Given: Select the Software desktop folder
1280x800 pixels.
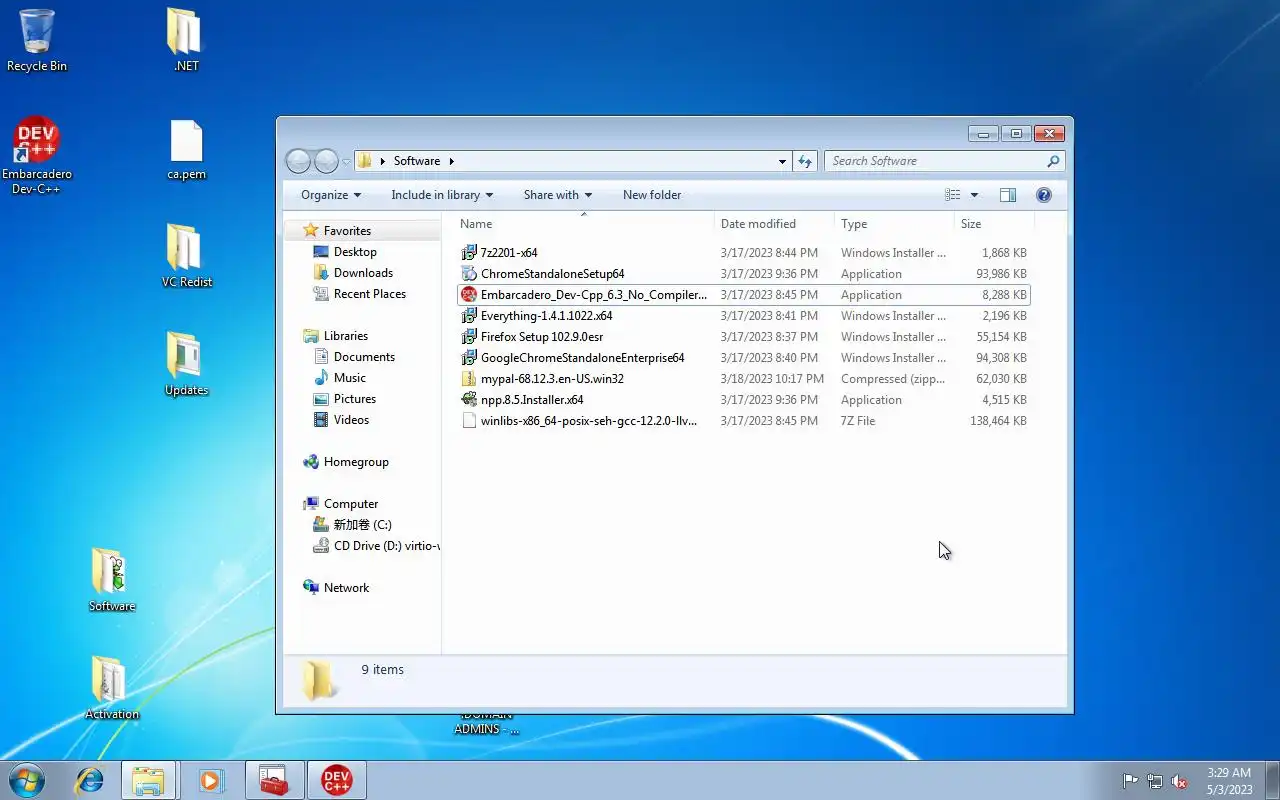Looking at the screenshot, I should (111, 580).
